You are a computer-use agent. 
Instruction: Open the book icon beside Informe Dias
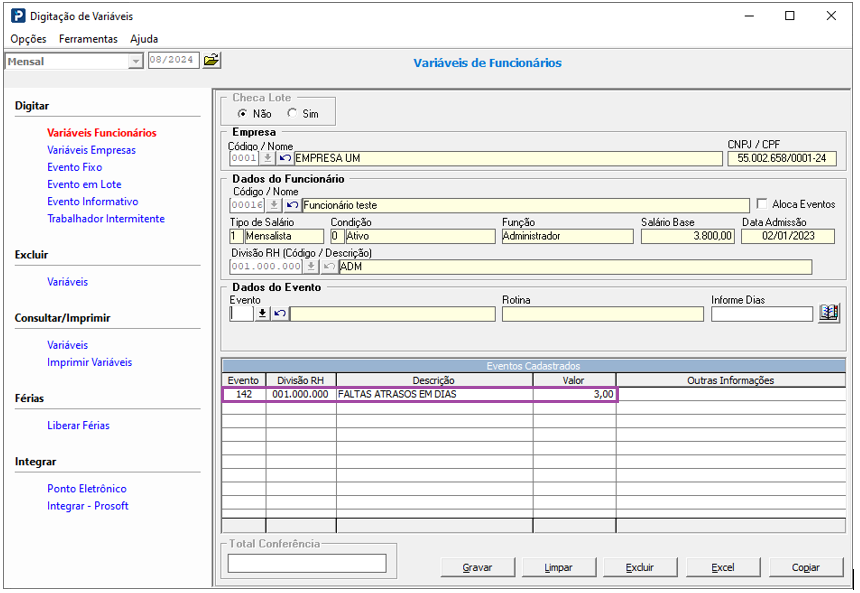(828, 313)
